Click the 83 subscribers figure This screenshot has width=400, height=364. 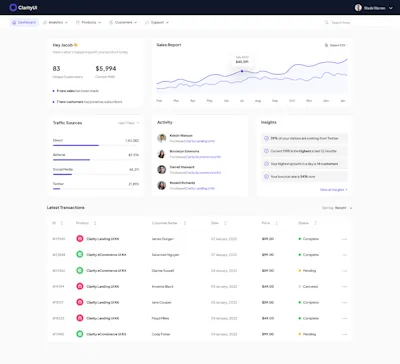coord(56,69)
